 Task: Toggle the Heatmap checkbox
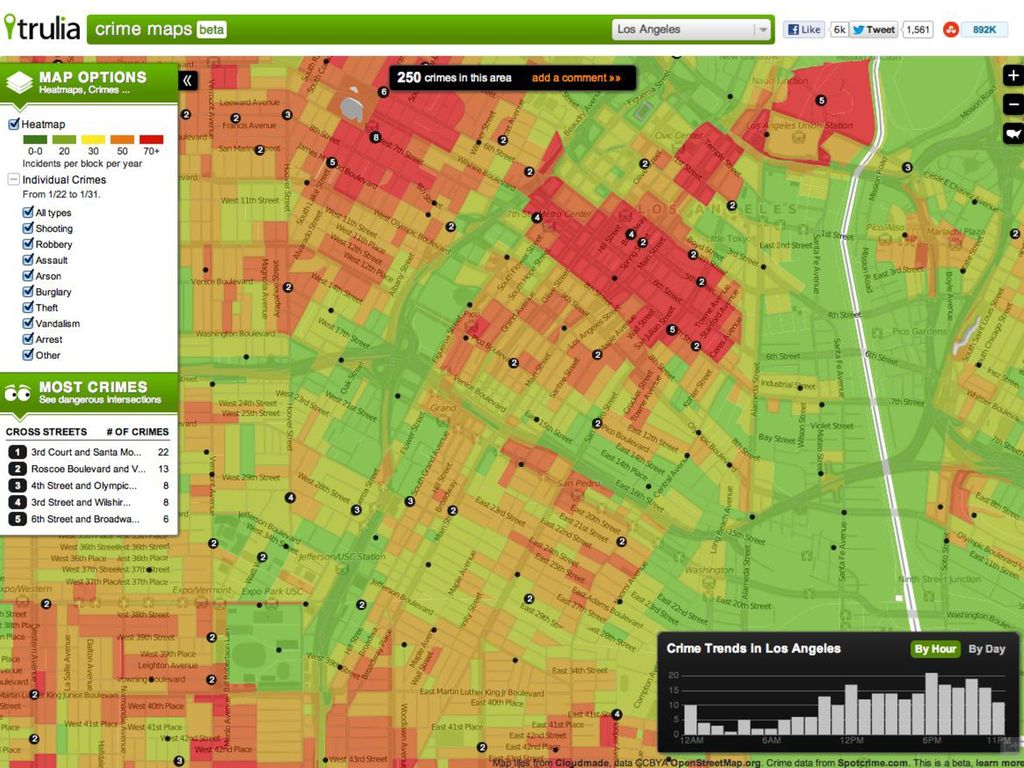(x=14, y=124)
